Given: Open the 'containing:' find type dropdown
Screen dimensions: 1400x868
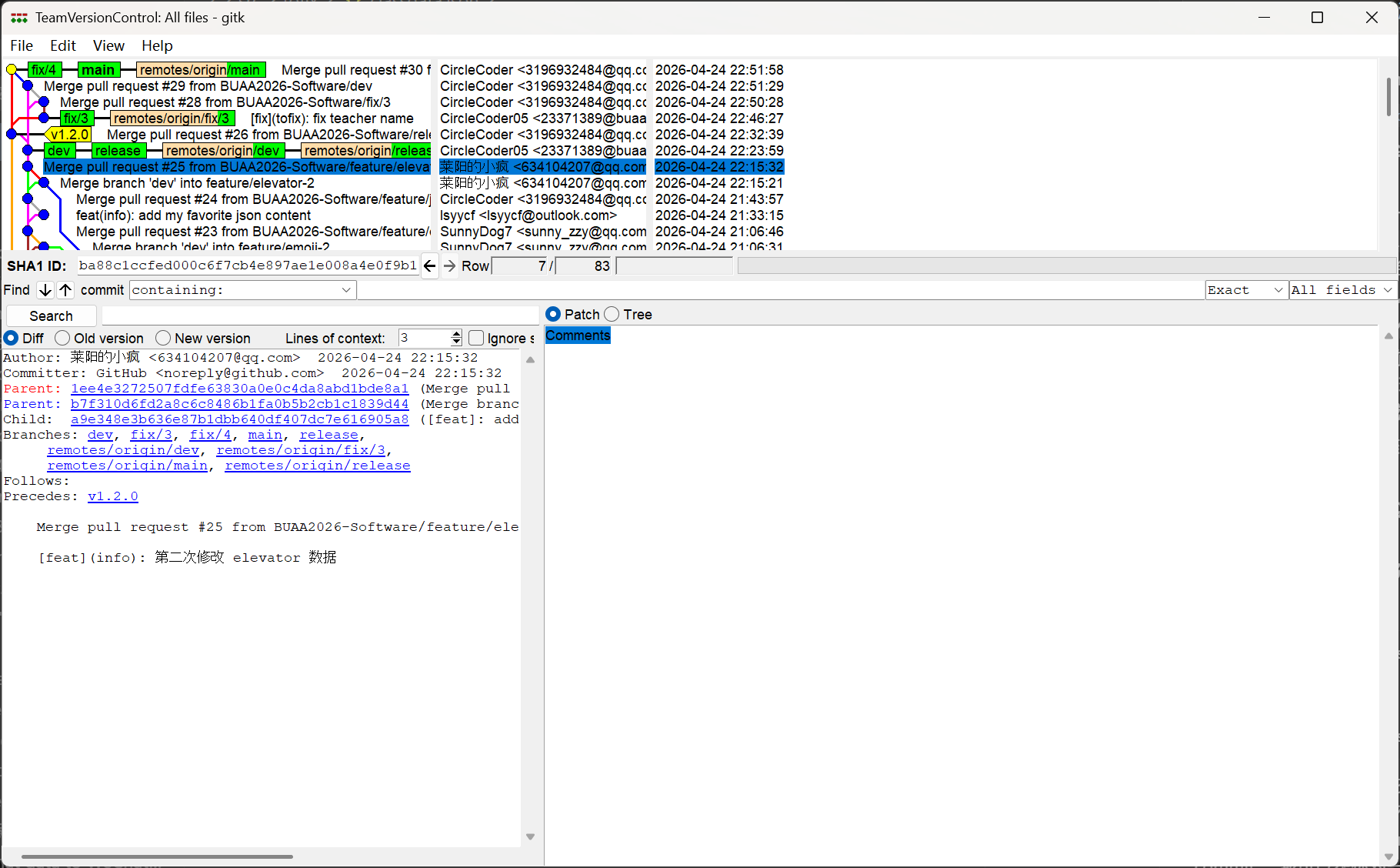Looking at the screenshot, I should click(x=242, y=290).
